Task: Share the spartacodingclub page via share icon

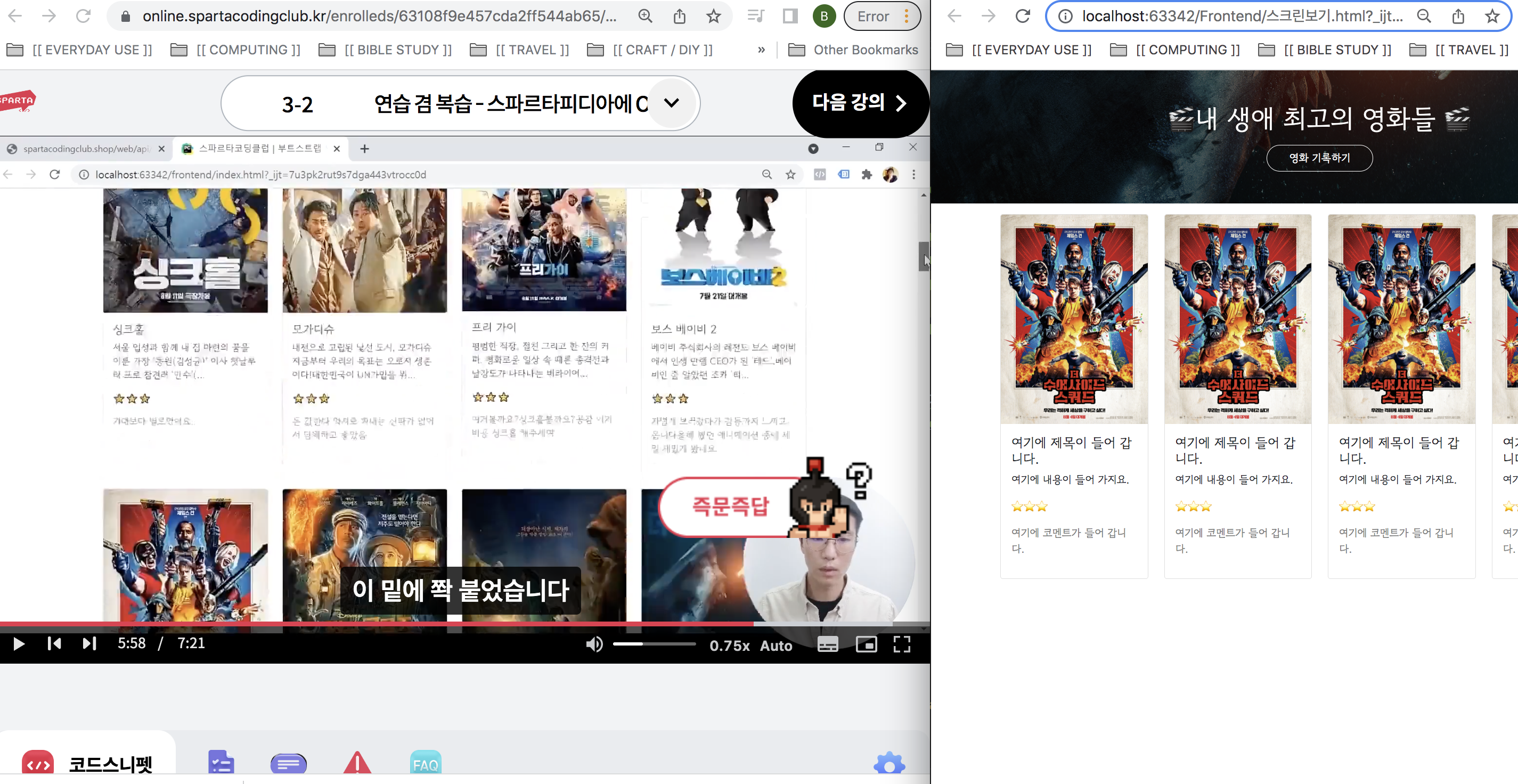Action: (680, 16)
